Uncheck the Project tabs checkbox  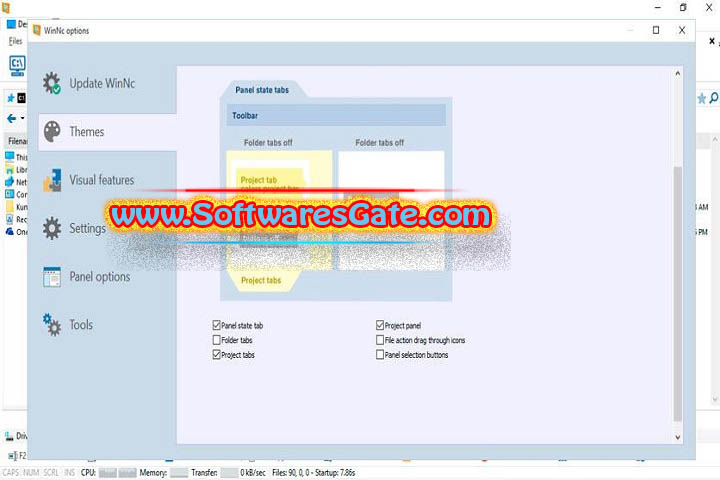coord(217,355)
